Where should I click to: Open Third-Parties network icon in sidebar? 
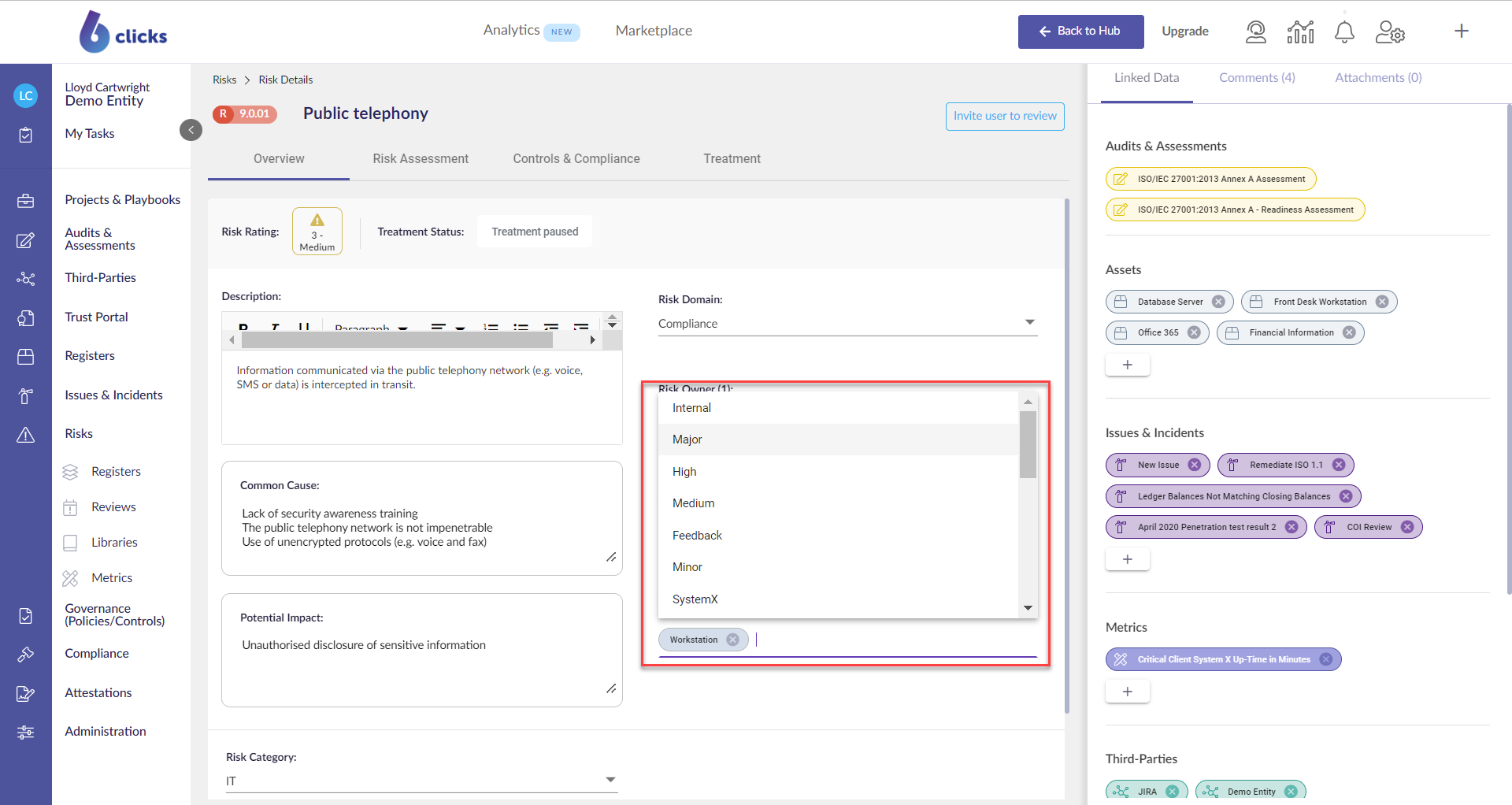point(26,279)
